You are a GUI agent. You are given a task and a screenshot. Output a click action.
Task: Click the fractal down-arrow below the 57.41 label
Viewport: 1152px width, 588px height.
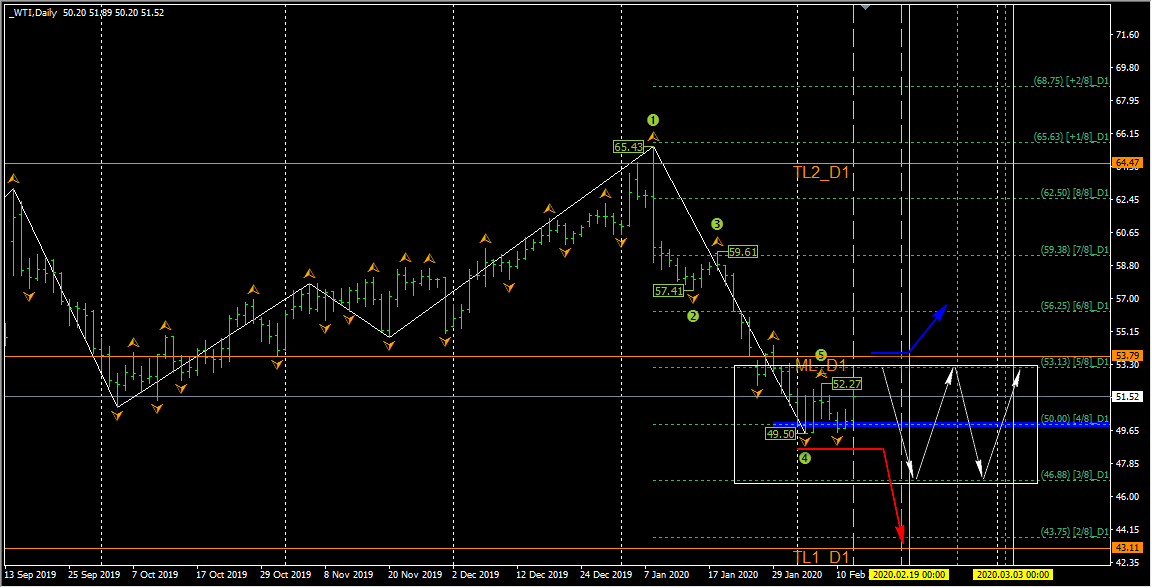pos(693,298)
